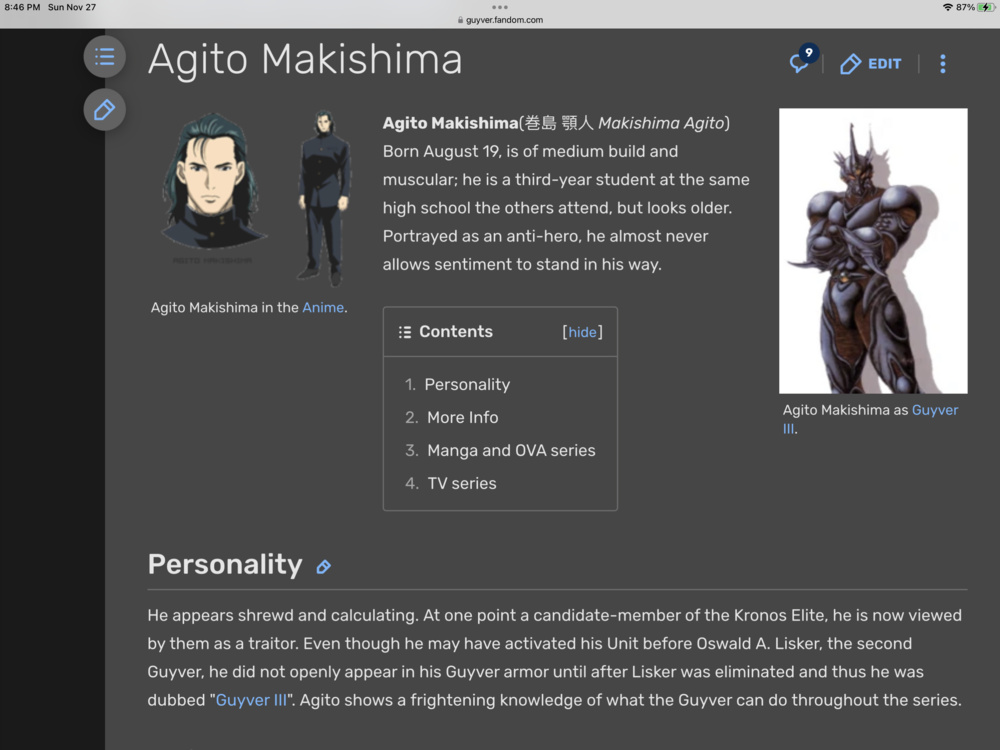Tap the three-dot multitasking control at top

coord(500,7)
